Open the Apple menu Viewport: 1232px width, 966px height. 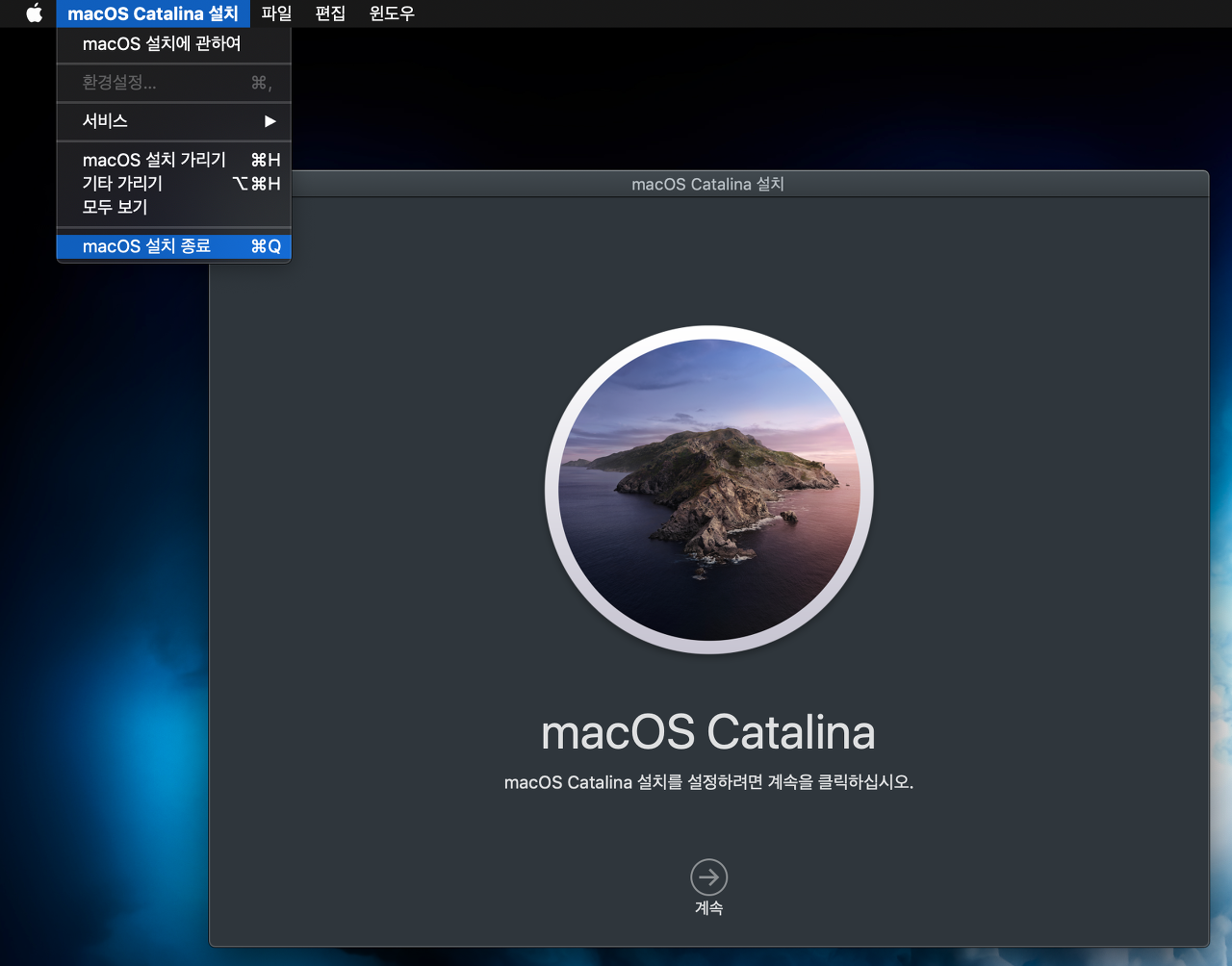tap(35, 13)
